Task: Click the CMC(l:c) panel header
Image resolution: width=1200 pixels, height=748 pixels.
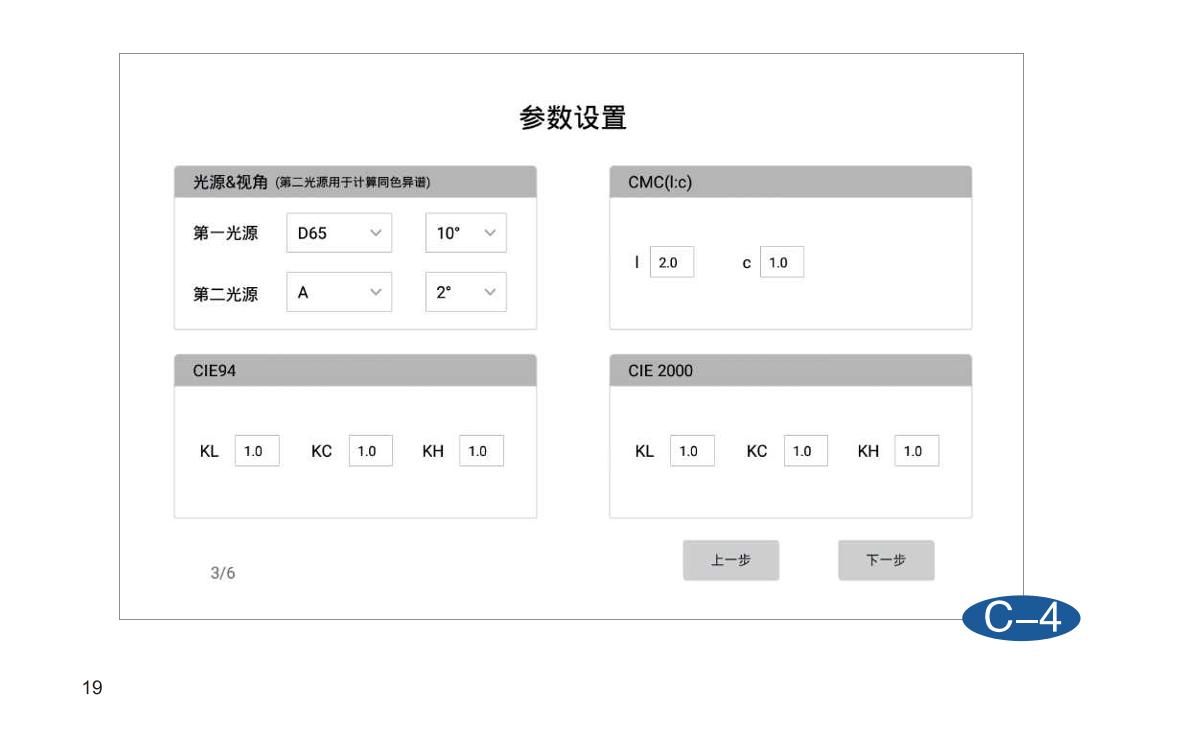Action: pyautogui.click(x=790, y=182)
